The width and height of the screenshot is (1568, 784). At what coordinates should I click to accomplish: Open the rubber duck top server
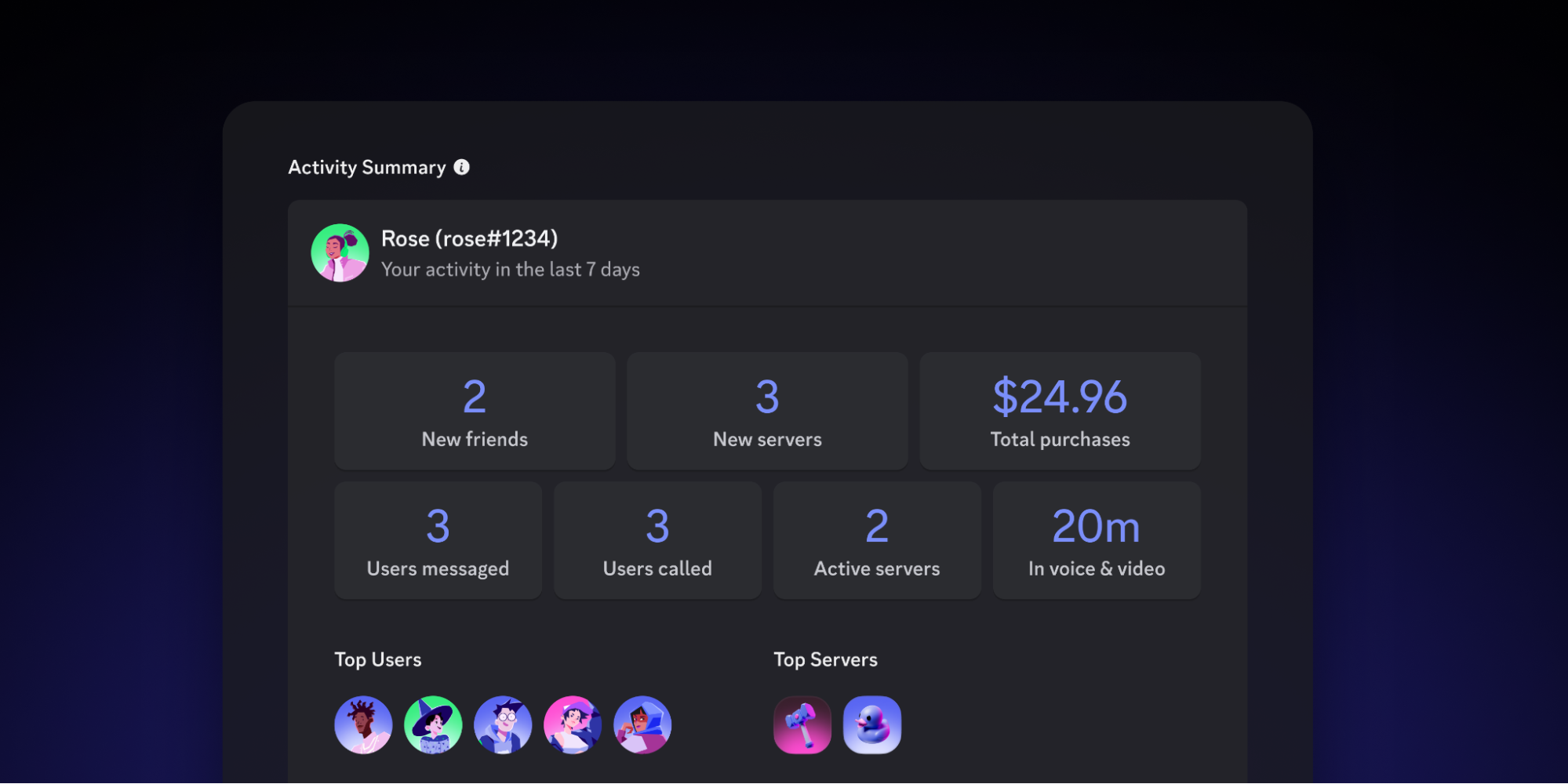(872, 725)
